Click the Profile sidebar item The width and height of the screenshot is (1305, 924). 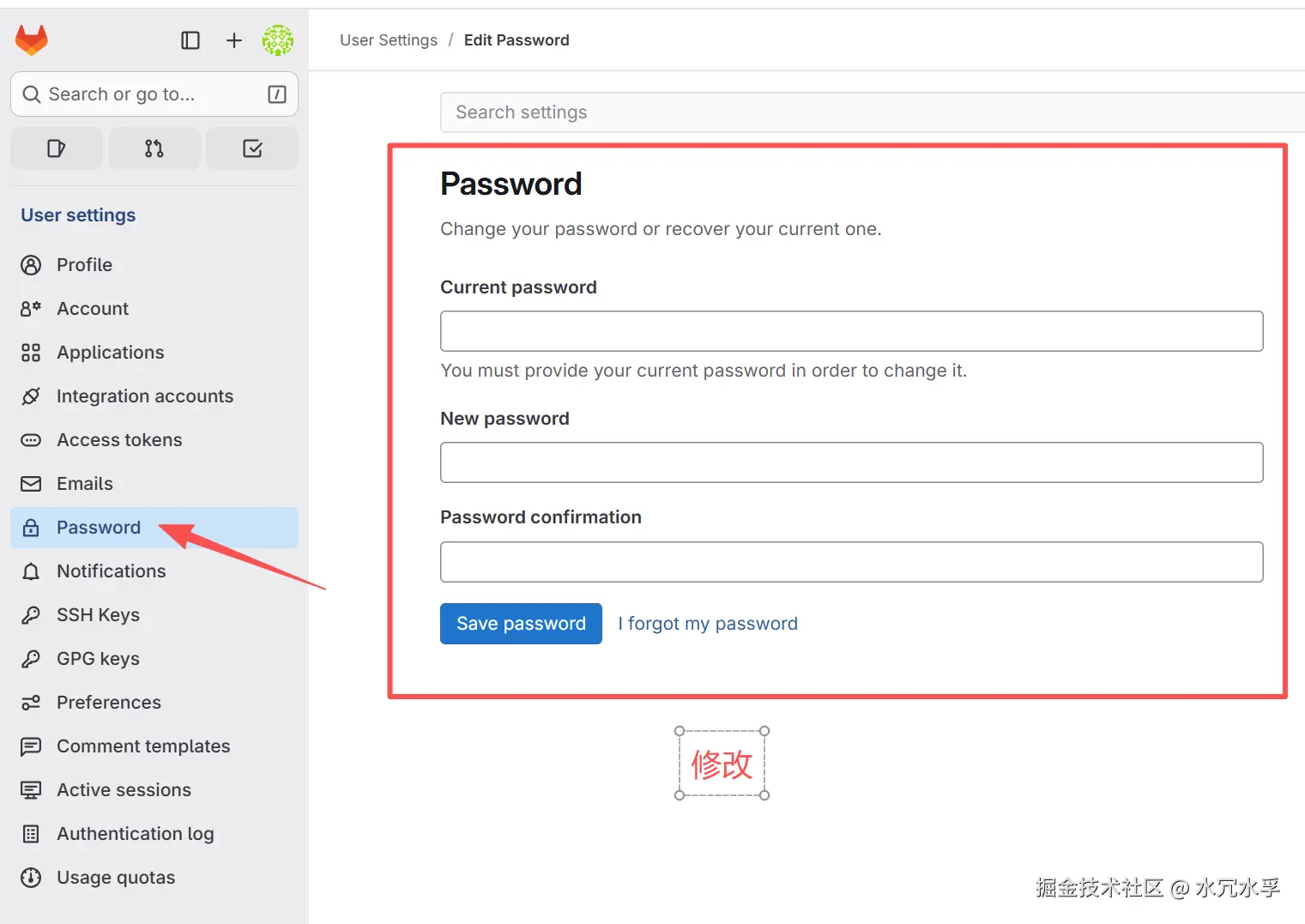84,265
